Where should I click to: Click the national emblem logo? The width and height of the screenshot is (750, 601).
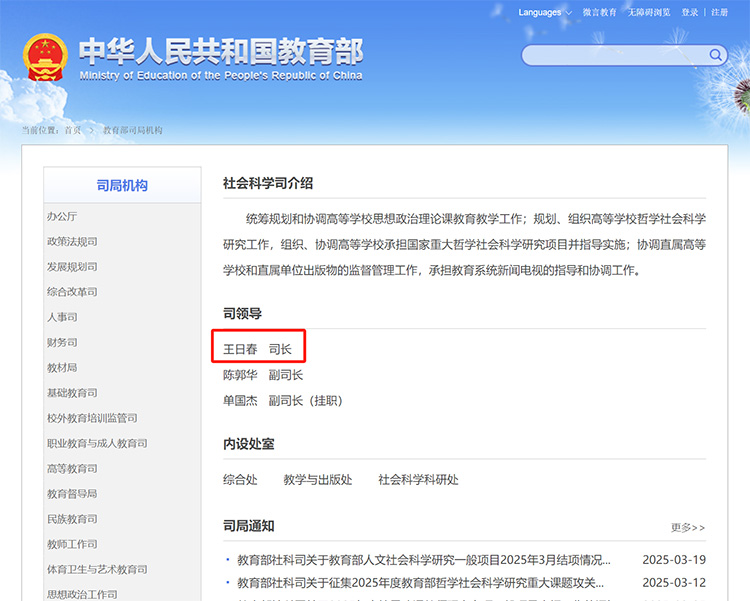pyautogui.click(x=44, y=57)
